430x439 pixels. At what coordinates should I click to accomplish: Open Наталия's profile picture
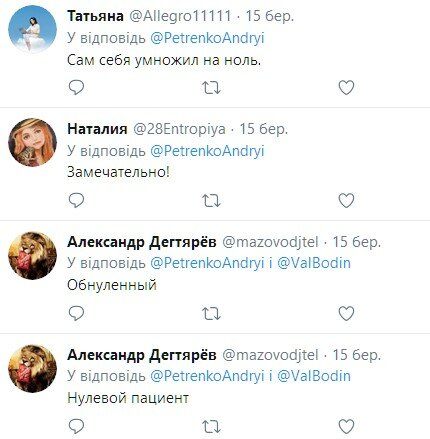pos(32,142)
